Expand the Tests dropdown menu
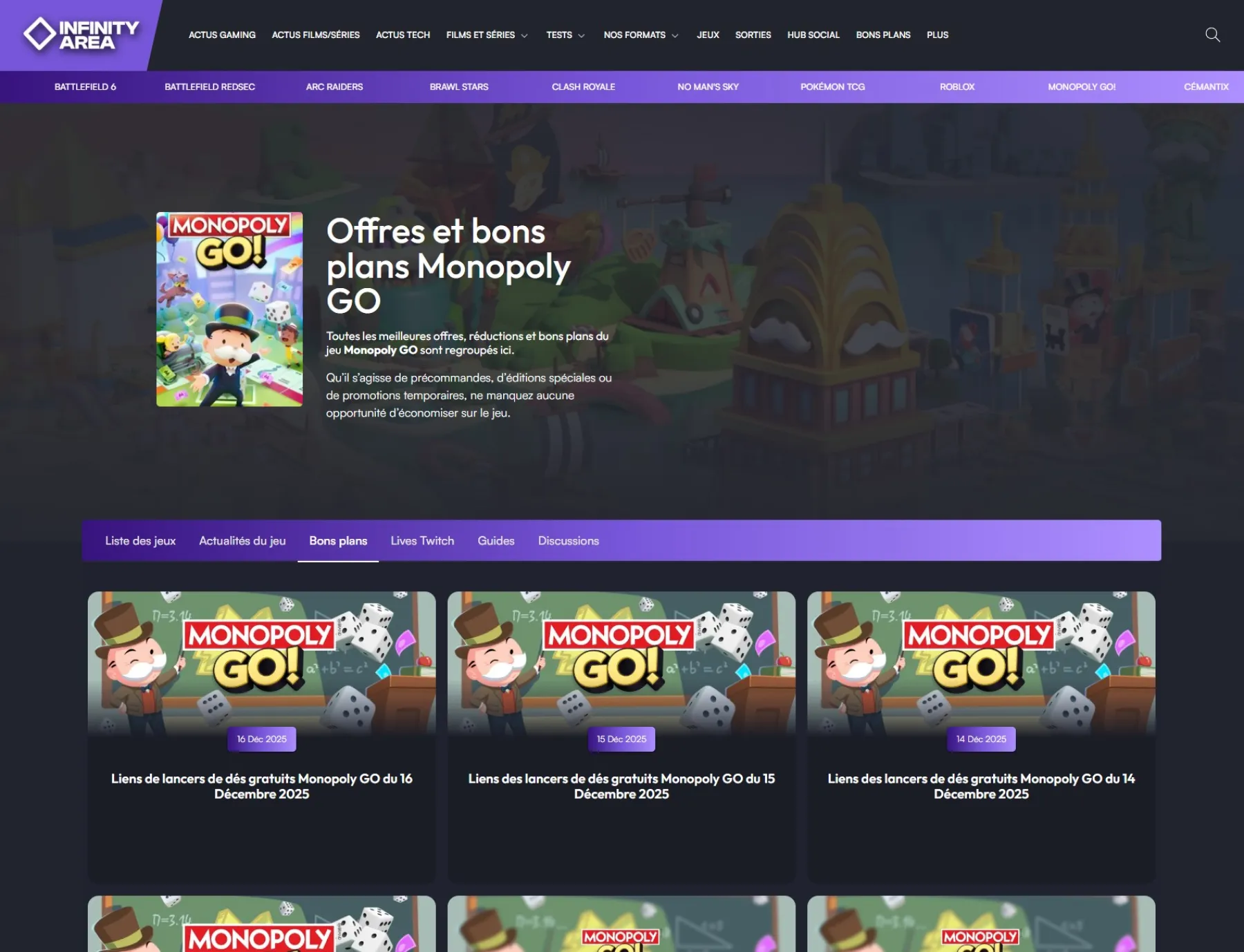 coord(565,35)
